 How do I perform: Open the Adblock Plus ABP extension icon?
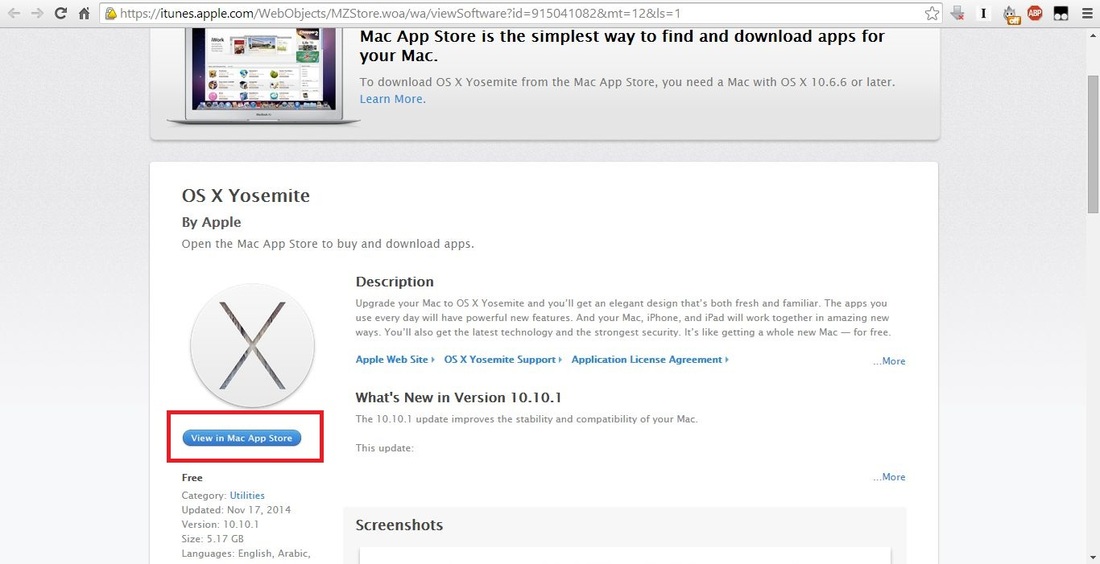(1035, 13)
